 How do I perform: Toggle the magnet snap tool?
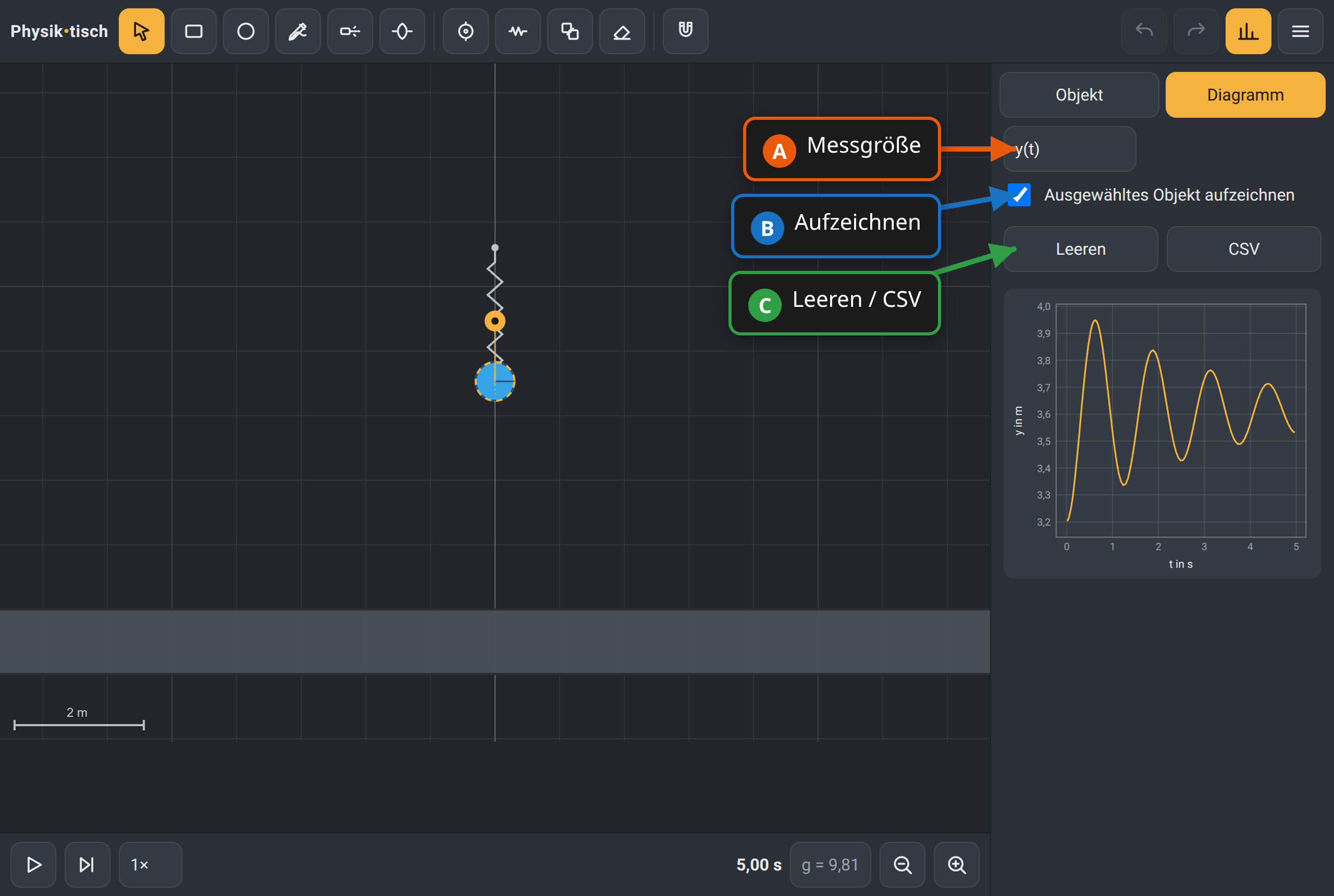(x=685, y=31)
